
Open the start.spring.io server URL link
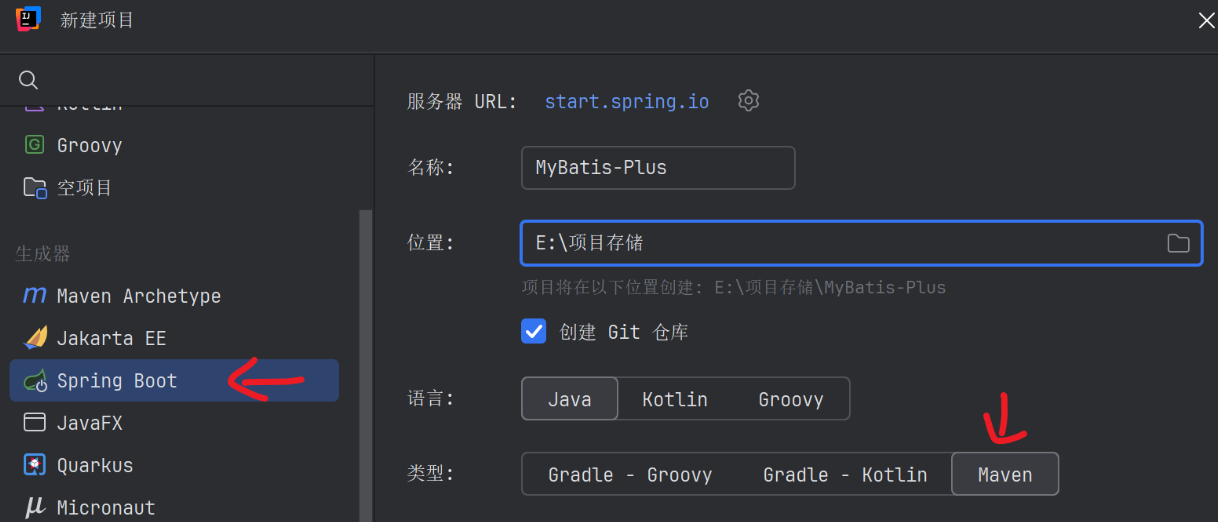[x=627, y=102]
